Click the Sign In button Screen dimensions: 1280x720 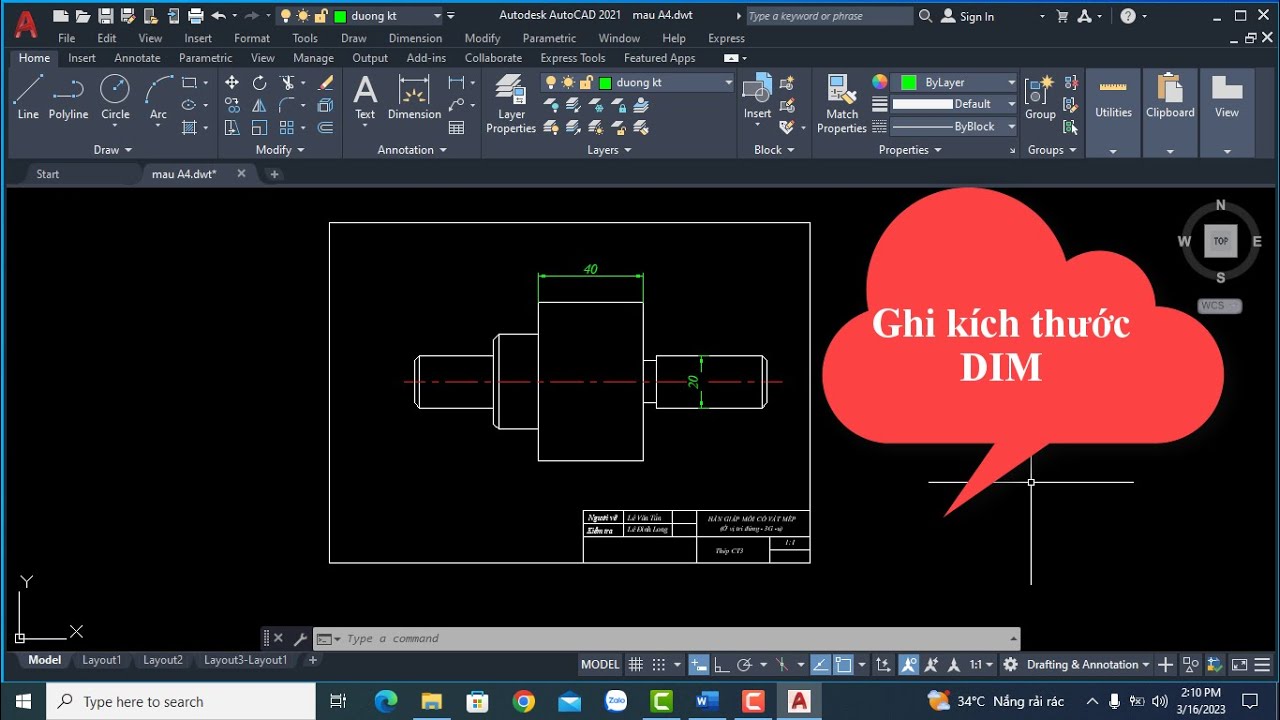click(968, 16)
